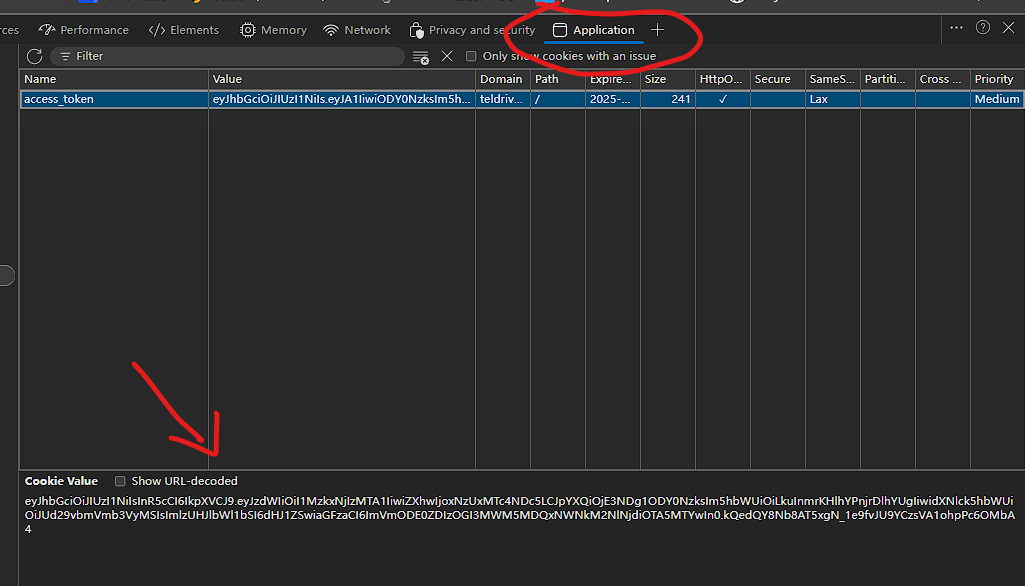
Task: Switch to the Application tab
Action: pos(594,30)
